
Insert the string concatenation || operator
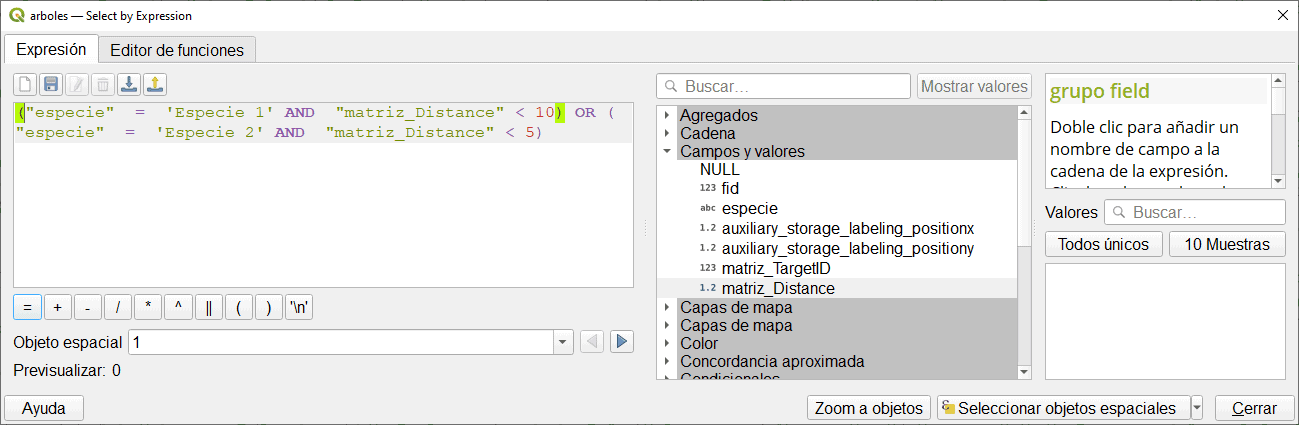pyautogui.click(x=208, y=307)
